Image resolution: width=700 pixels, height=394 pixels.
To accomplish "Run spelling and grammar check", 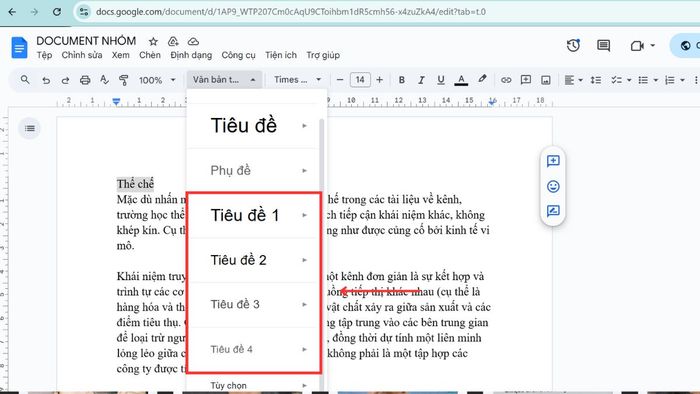I will point(104,80).
